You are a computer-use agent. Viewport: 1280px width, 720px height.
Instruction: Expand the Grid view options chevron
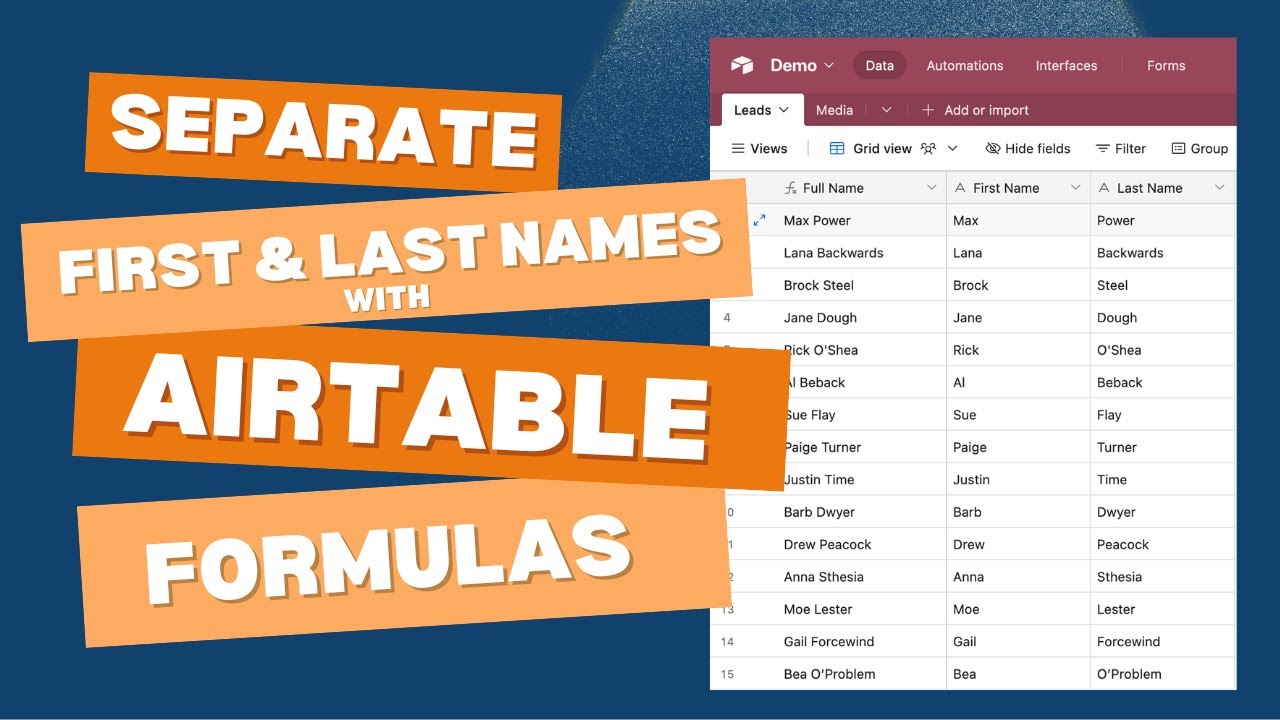pos(952,148)
